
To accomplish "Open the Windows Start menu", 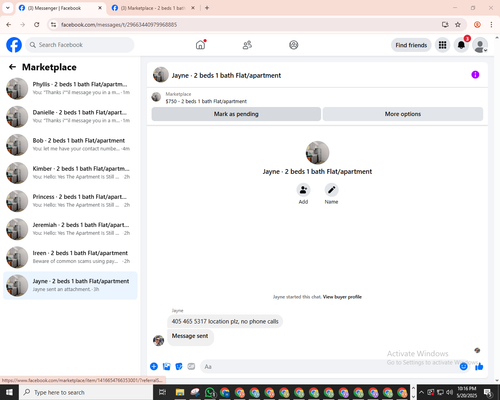I will coord(9,392).
